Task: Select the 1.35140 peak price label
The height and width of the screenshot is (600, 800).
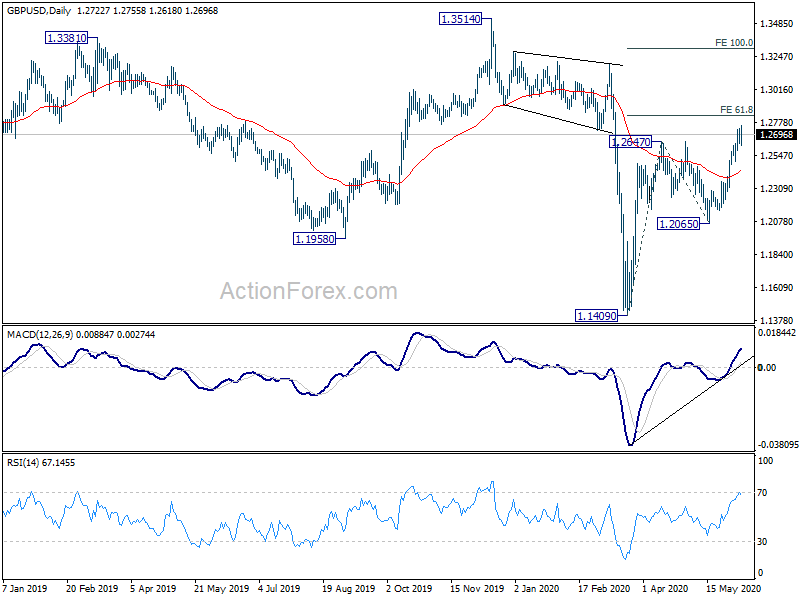Action: pyautogui.click(x=460, y=19)
